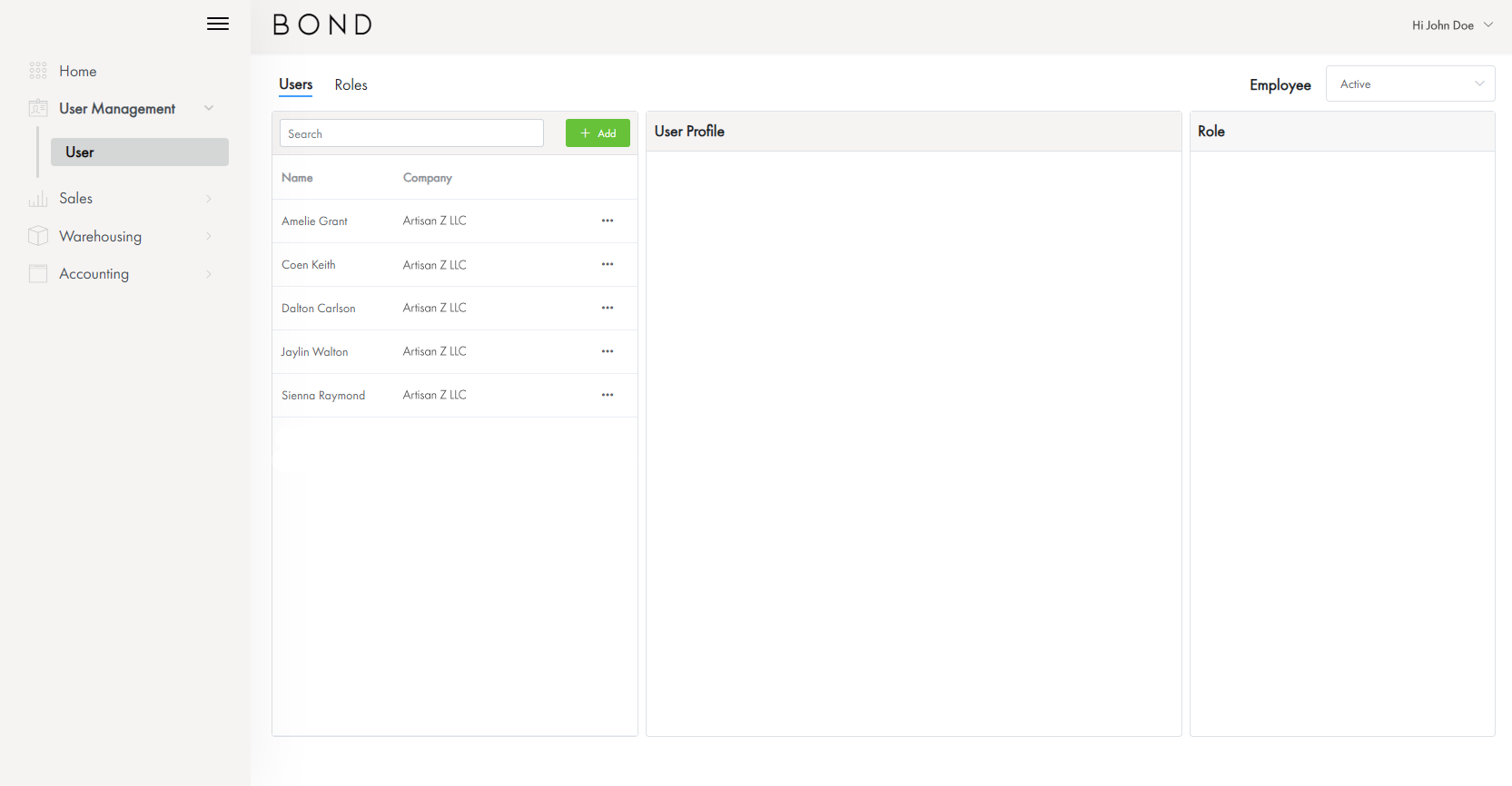Collapse the User Management section

pos(209,108)
